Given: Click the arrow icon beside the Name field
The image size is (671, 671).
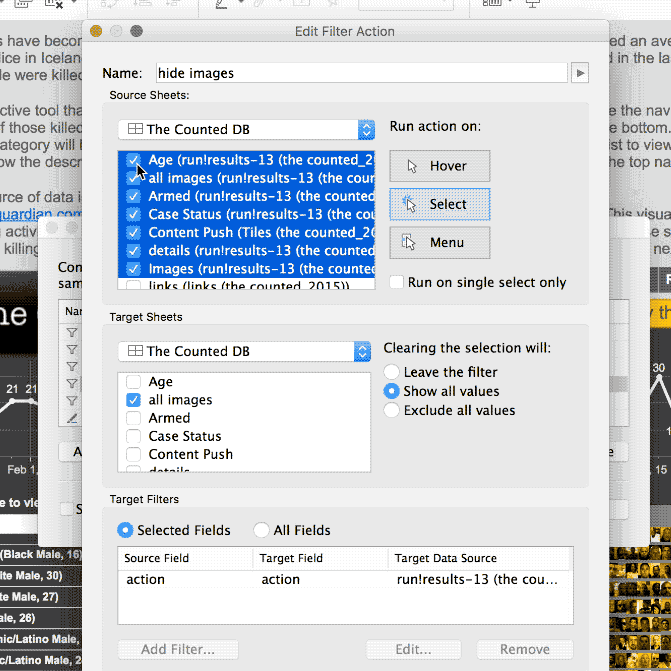Looking at the screenshot, I should pos(579,73).
